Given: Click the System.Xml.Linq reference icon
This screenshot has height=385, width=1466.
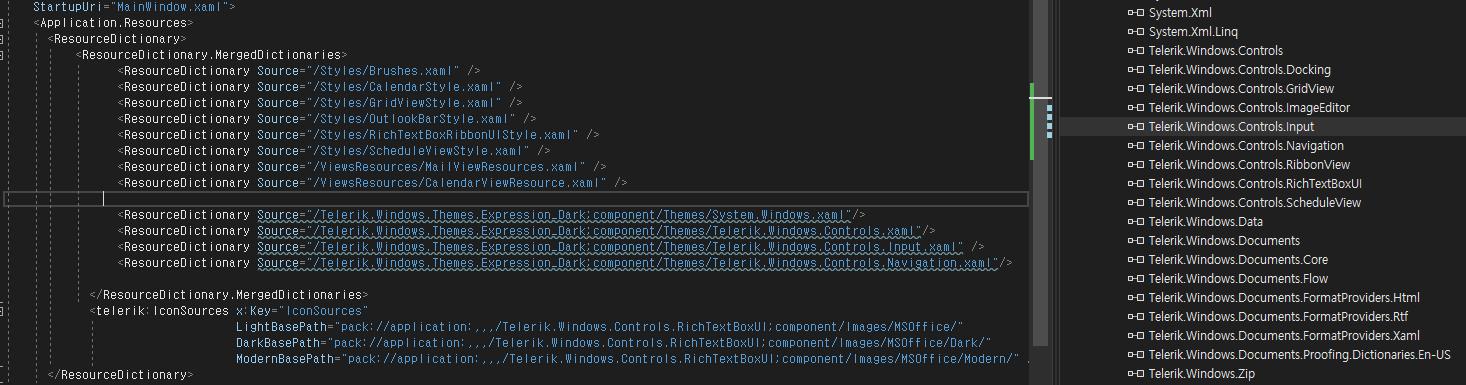Looking at the screenshot, I should (1135, 31).
